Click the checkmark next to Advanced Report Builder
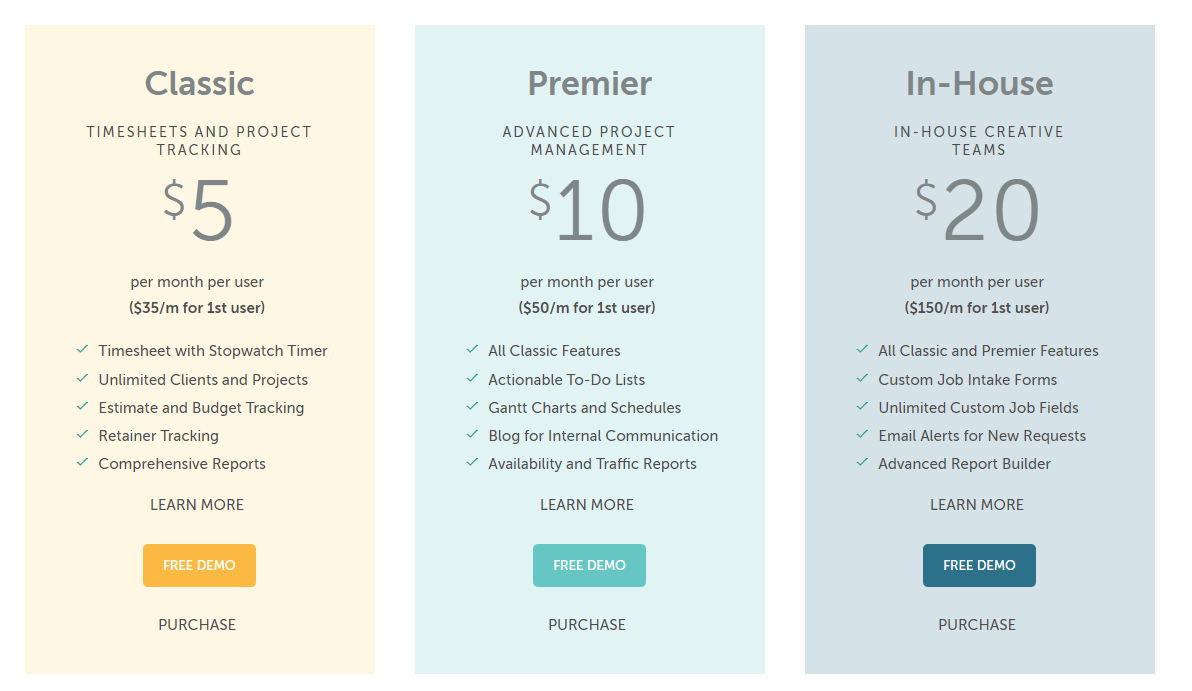The width and height of the screenshot is (1192, 691). [862, 462]
